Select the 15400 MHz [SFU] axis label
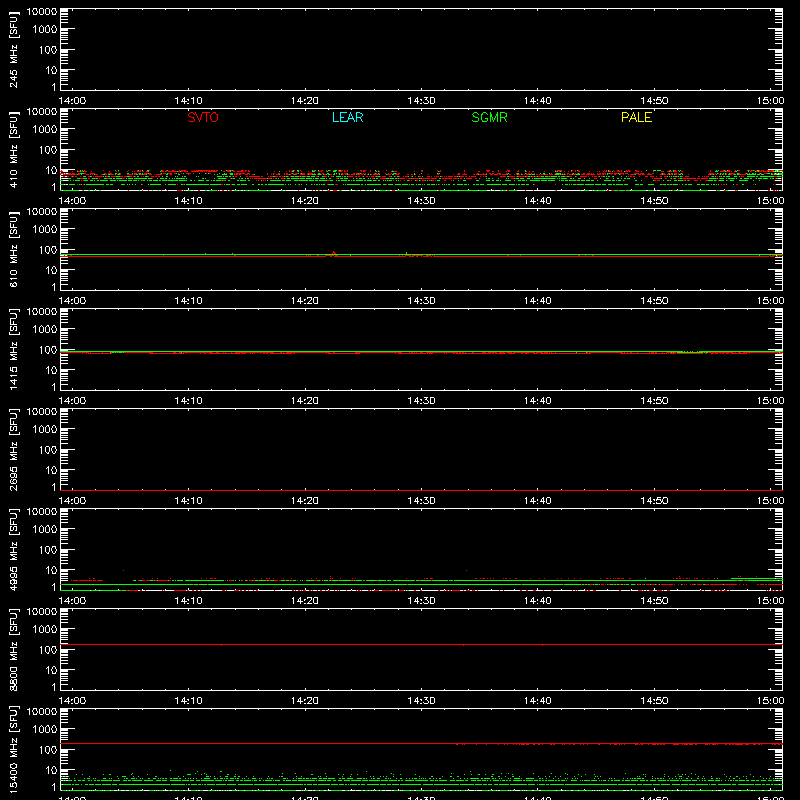 point(13,749)
